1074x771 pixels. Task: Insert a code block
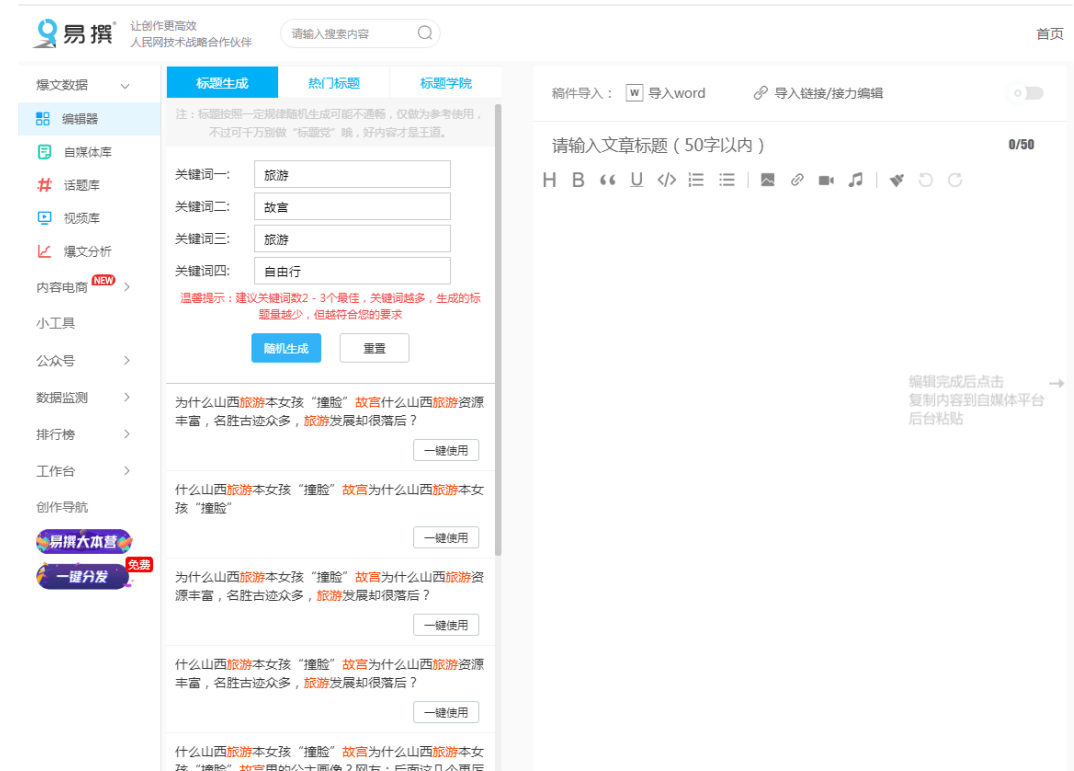666,180
